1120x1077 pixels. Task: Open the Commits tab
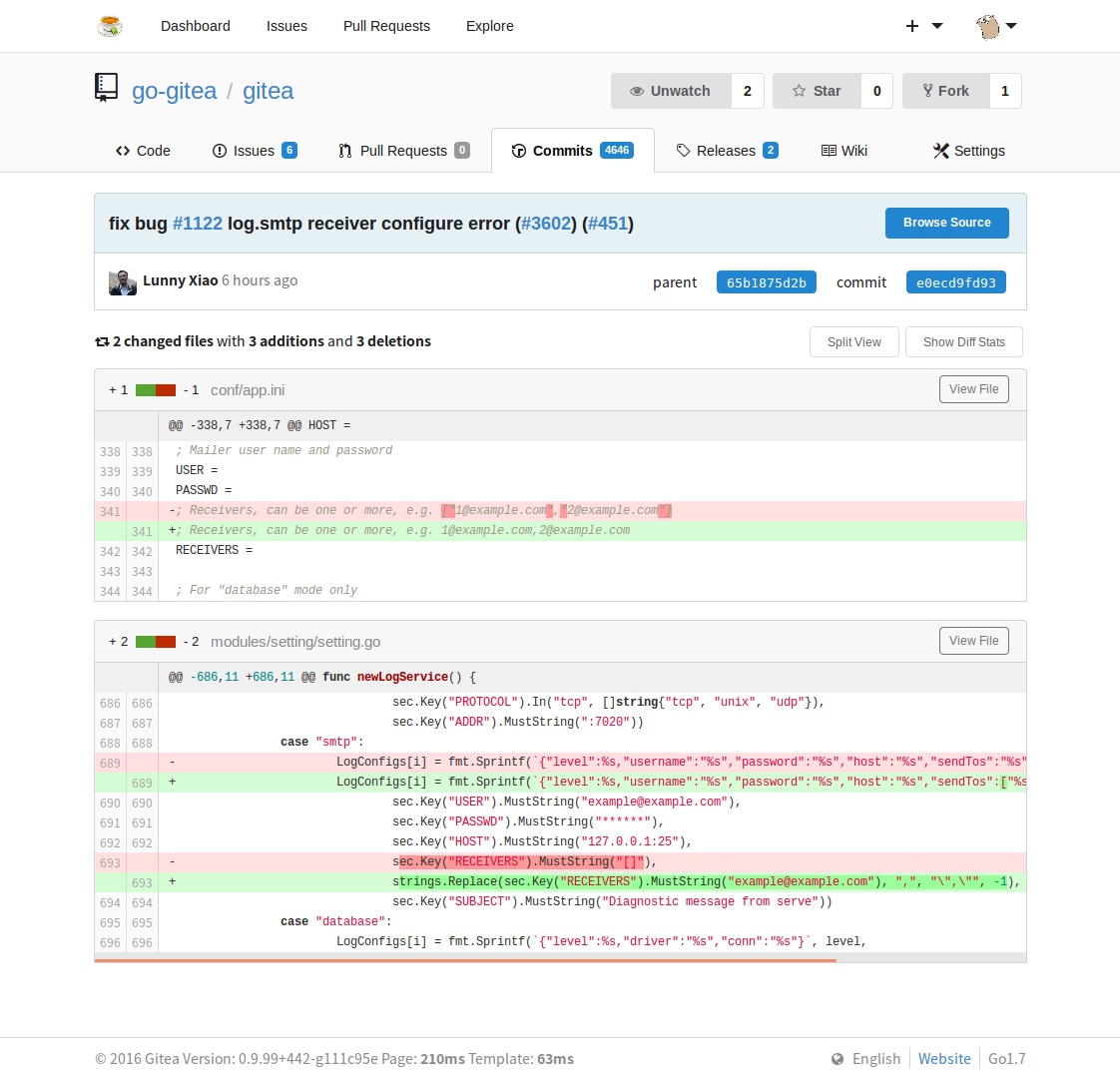[572, 151]
